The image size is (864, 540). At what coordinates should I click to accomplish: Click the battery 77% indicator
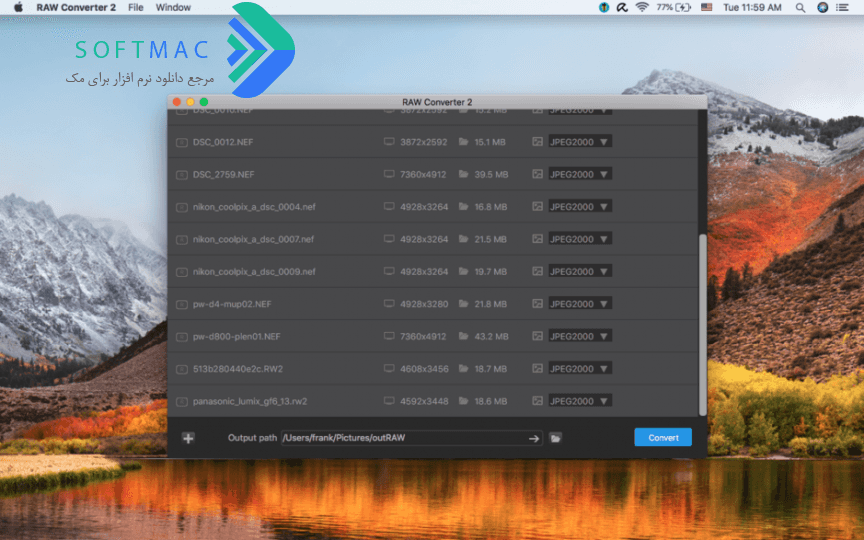673,7
